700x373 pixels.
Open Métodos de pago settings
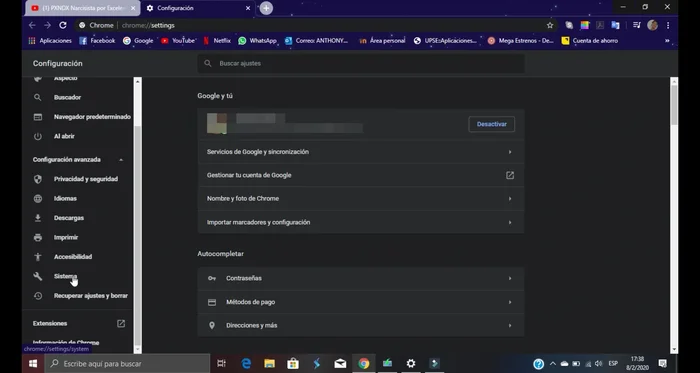click(361, 302)
